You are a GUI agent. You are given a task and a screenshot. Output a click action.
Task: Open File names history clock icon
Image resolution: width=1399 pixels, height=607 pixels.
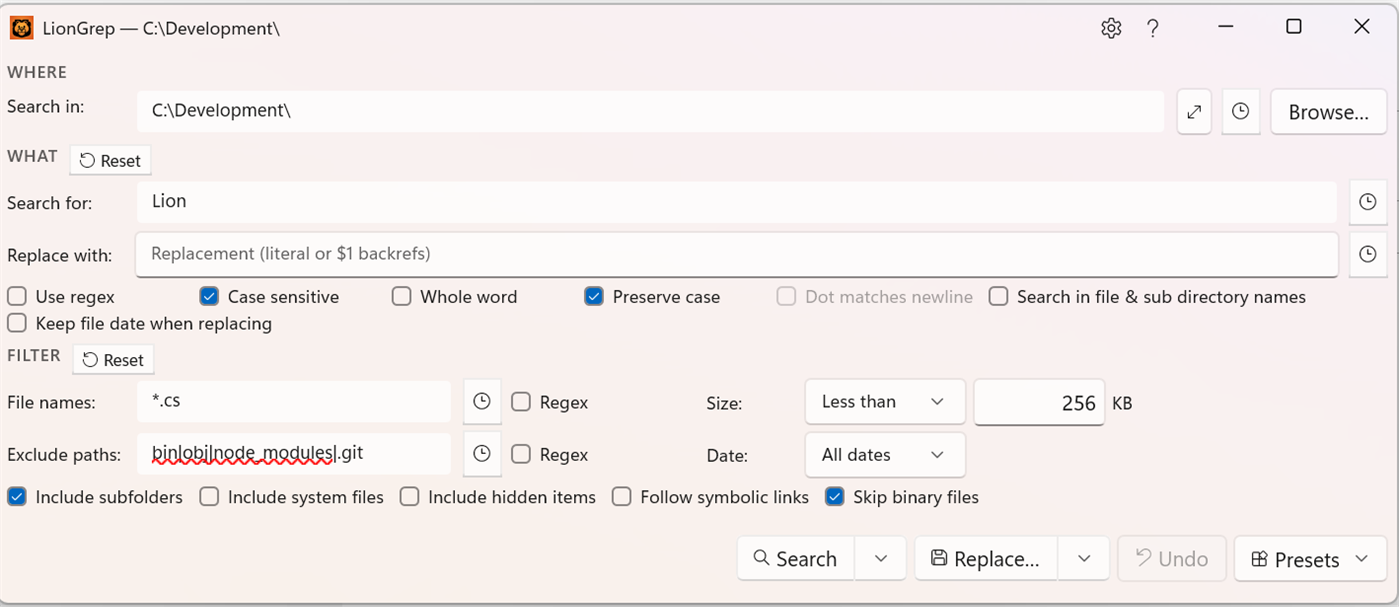pos(482,402)
